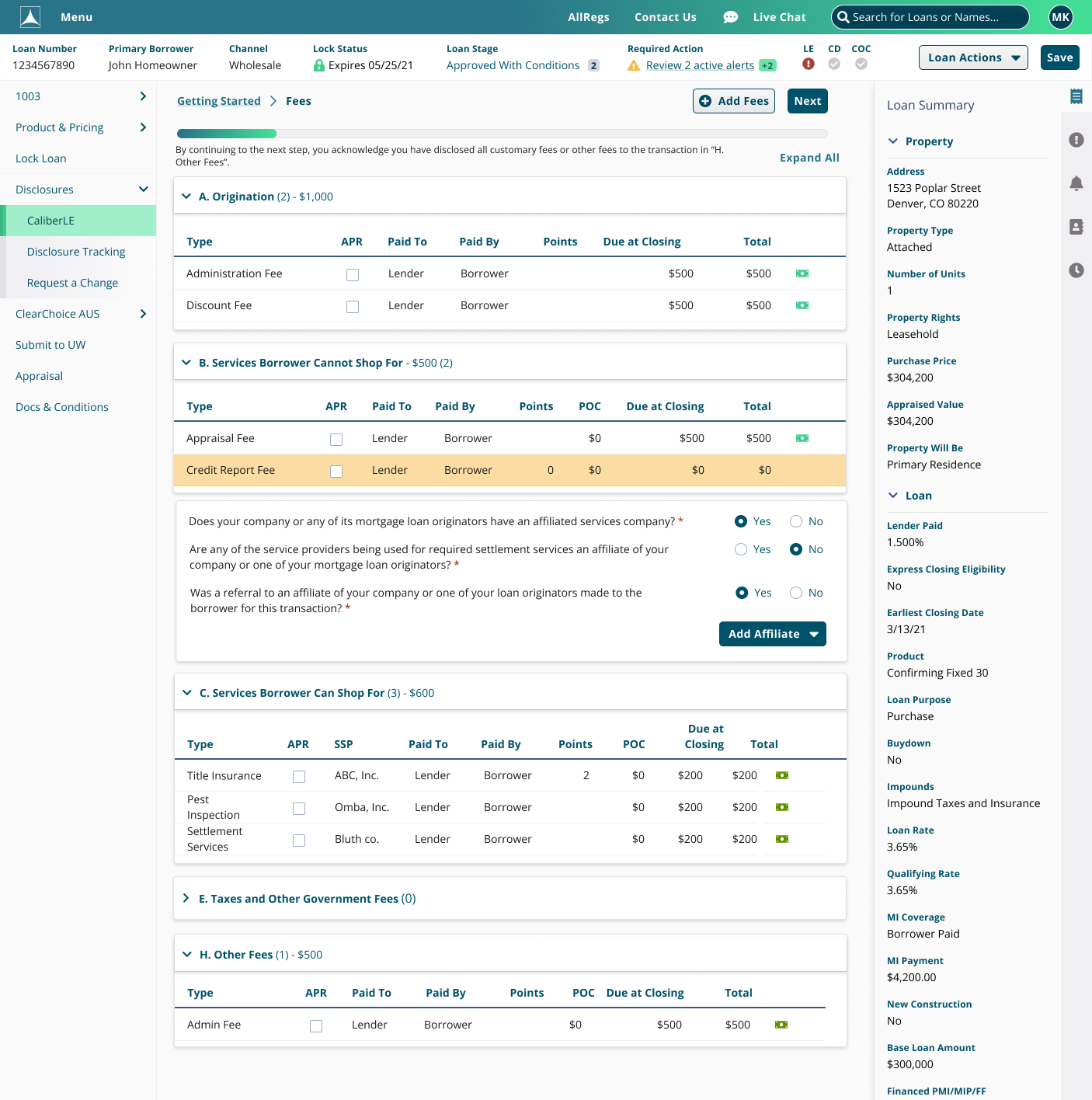Click the fees step progress bar
The image size is (1092, 1100).
coord(502,134)
